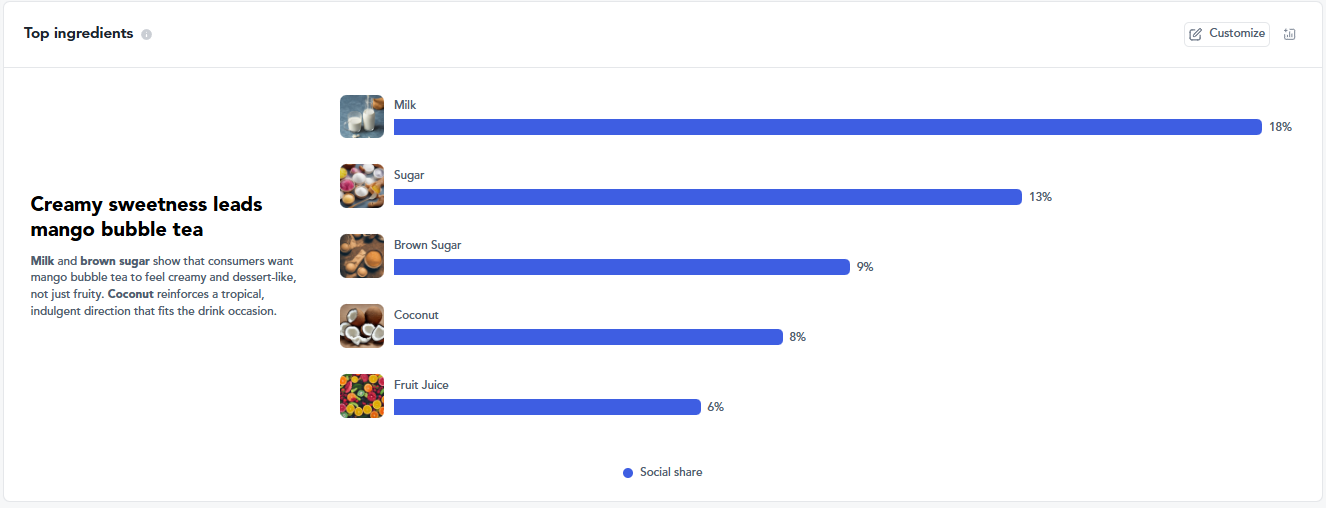
Task: Click the Brown Sugar 9% bar
Action: [622, 267]
